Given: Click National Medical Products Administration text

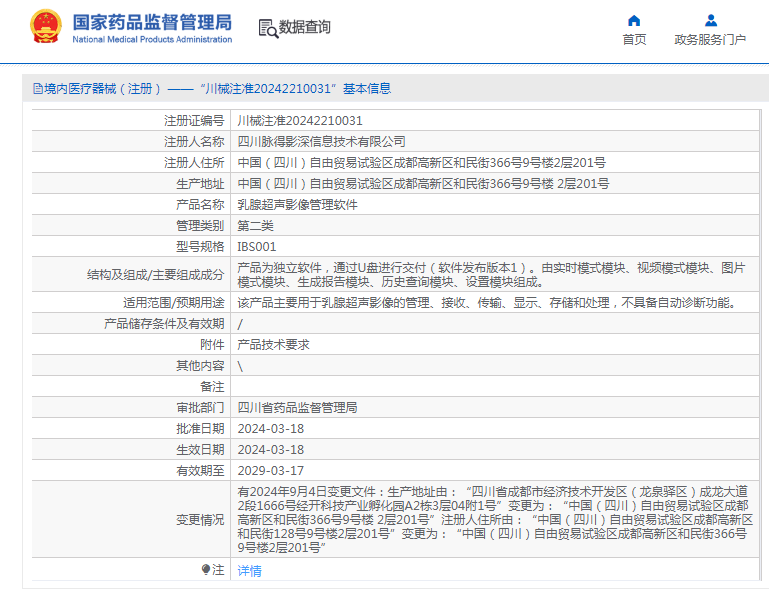Looking at the screenshot, I should click(x=152, y=39).
